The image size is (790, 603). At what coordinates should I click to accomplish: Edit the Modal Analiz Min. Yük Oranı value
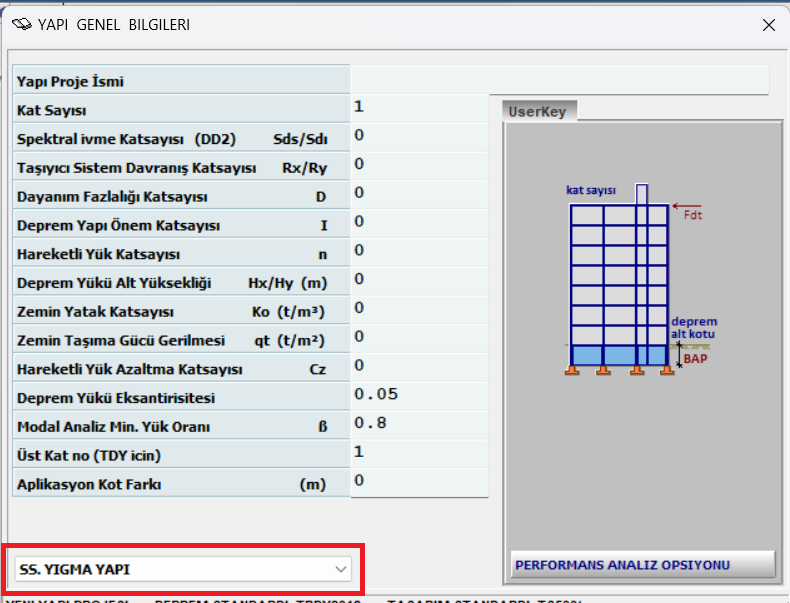(419, 425)
